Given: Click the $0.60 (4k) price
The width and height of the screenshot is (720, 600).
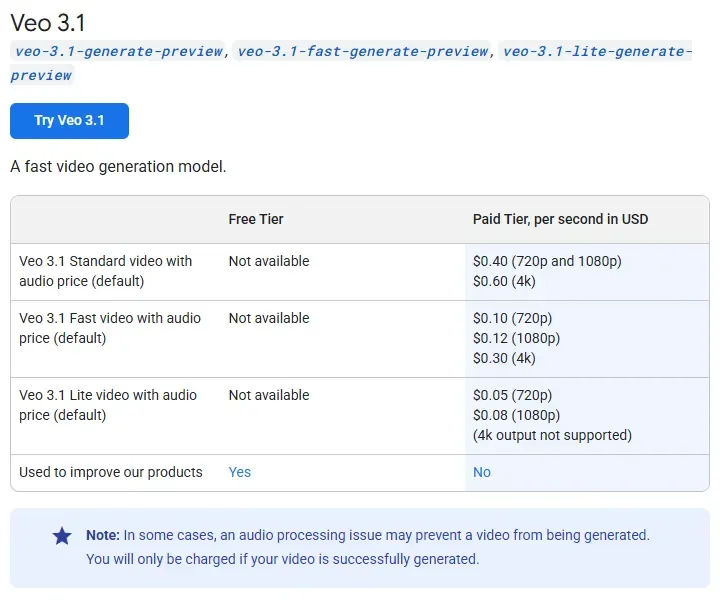Looking at the screenshot, I should (504, 281).
